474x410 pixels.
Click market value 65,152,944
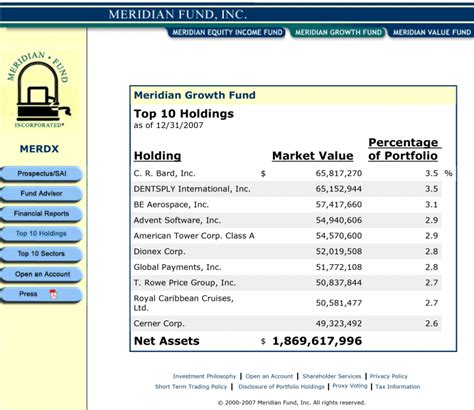[339, 189]
